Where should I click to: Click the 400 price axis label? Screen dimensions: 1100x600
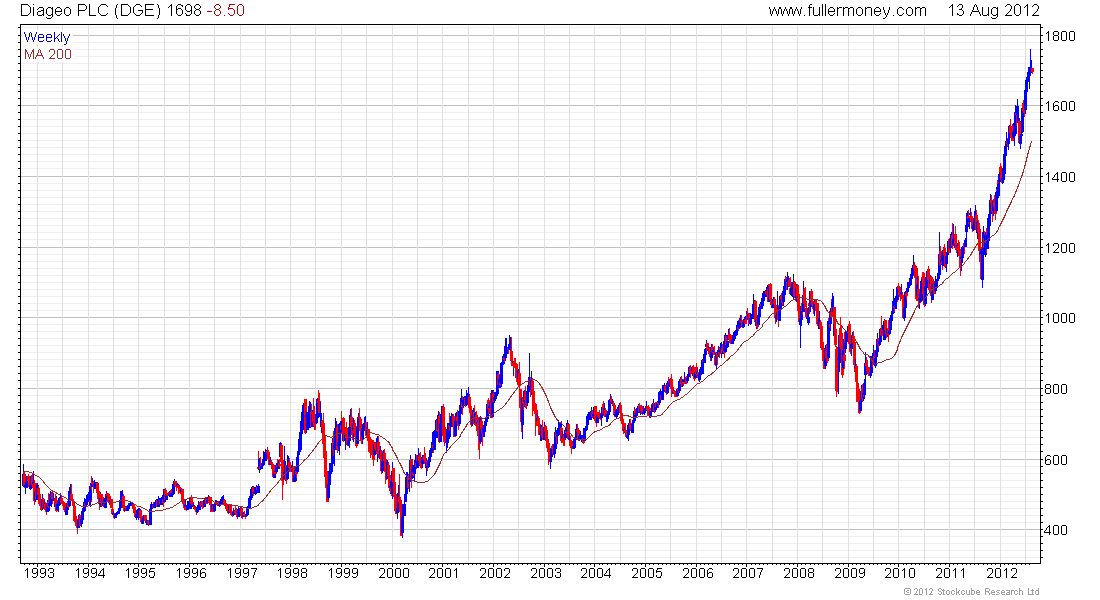click(1056, 530)
